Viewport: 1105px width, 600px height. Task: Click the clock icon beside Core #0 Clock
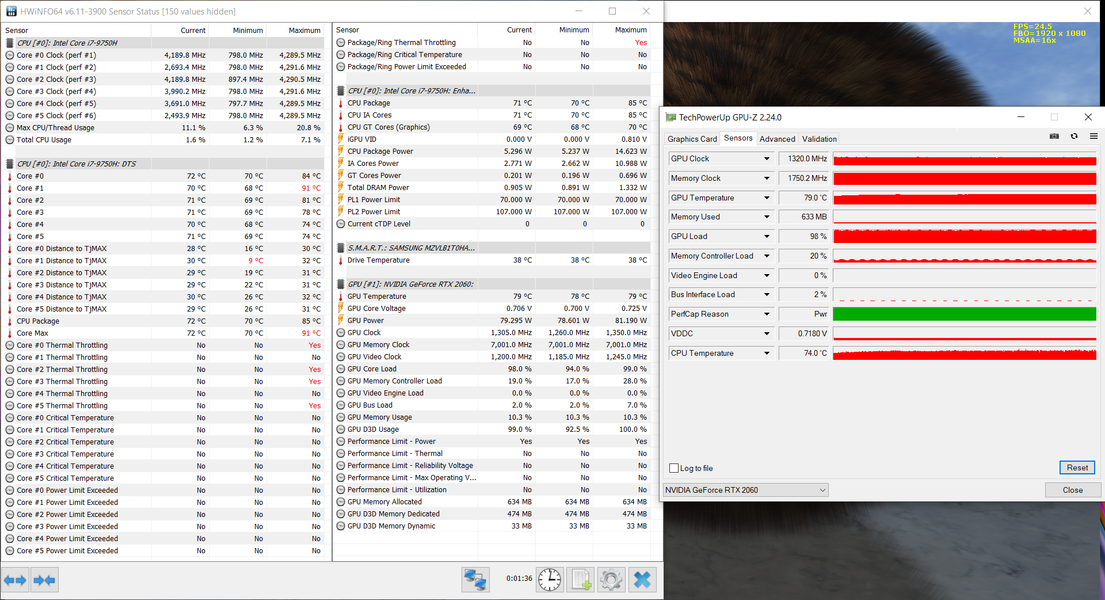(x=9, y=55)
